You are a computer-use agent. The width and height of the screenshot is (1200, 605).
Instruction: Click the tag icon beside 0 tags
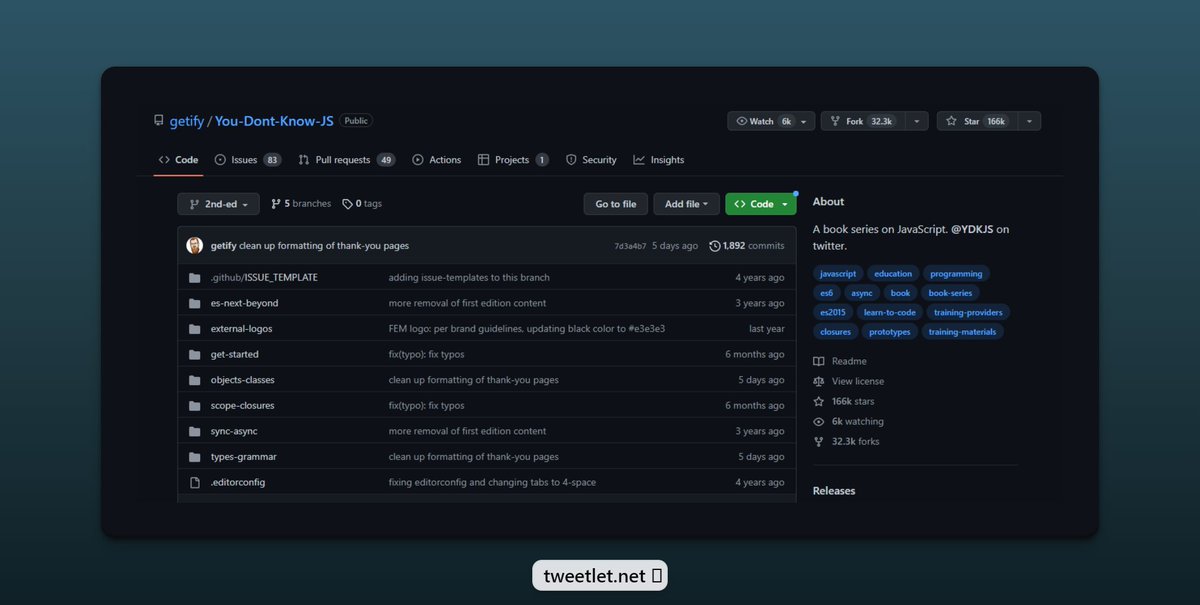click(347, 202)
